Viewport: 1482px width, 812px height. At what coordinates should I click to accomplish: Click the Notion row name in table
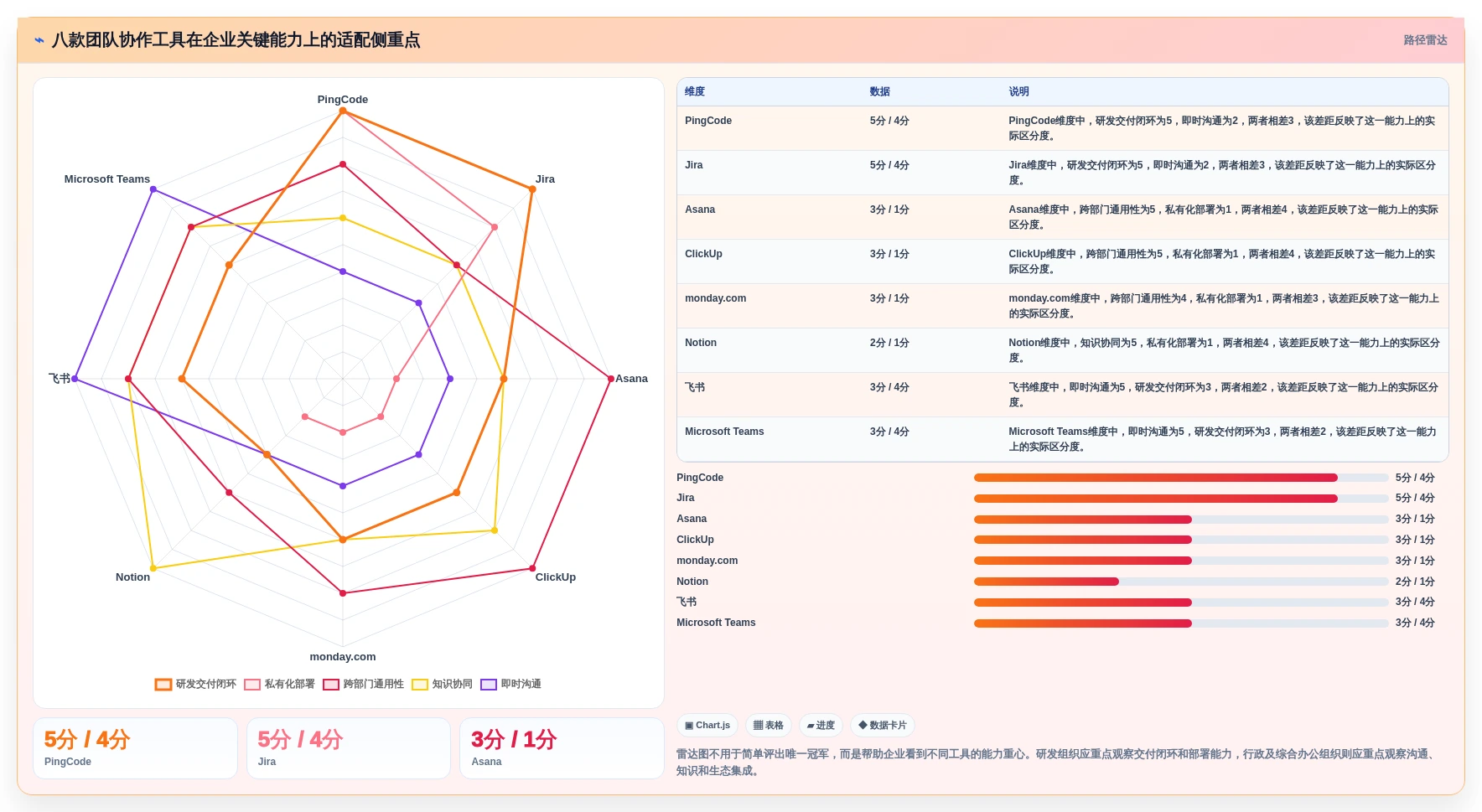pos(701,343)
